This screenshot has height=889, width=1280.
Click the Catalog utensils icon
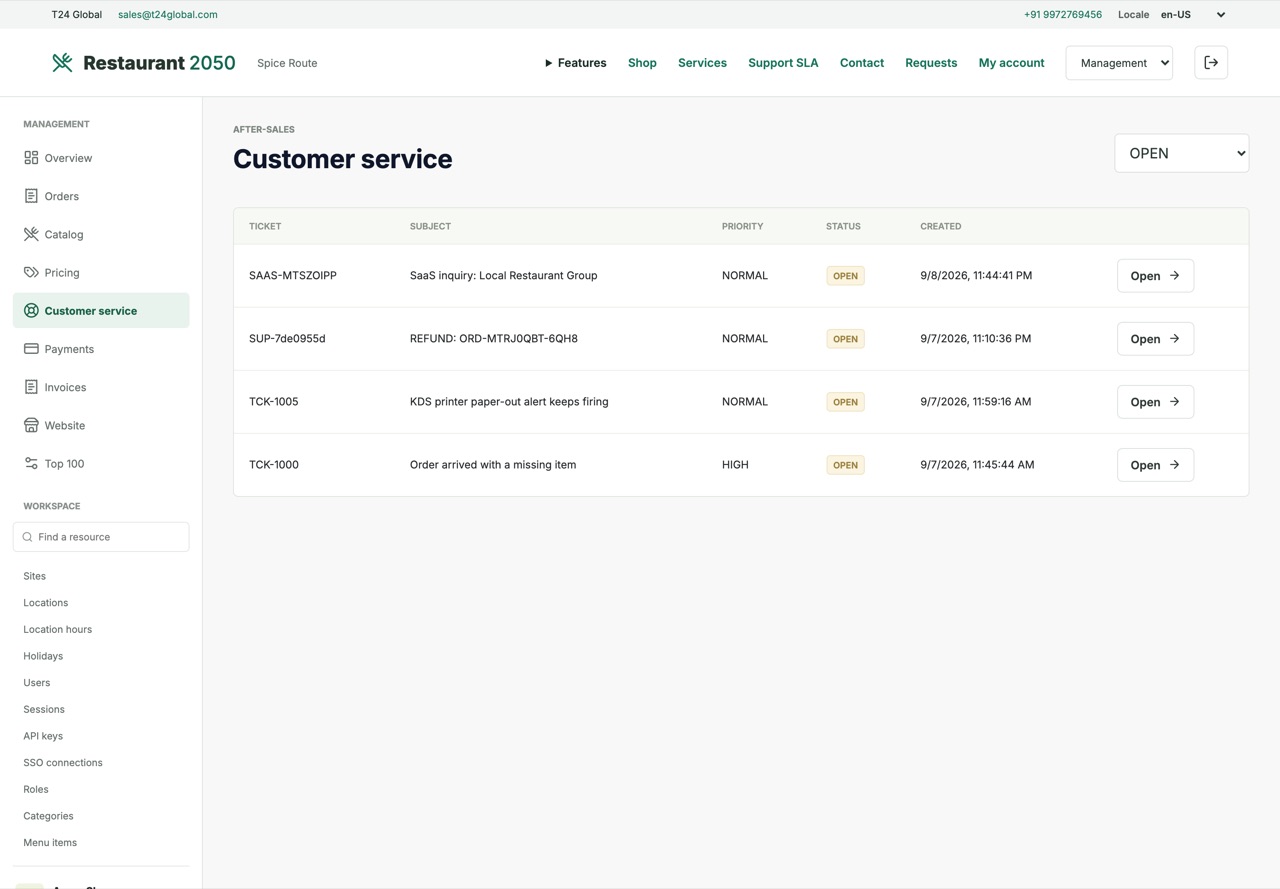31,234
